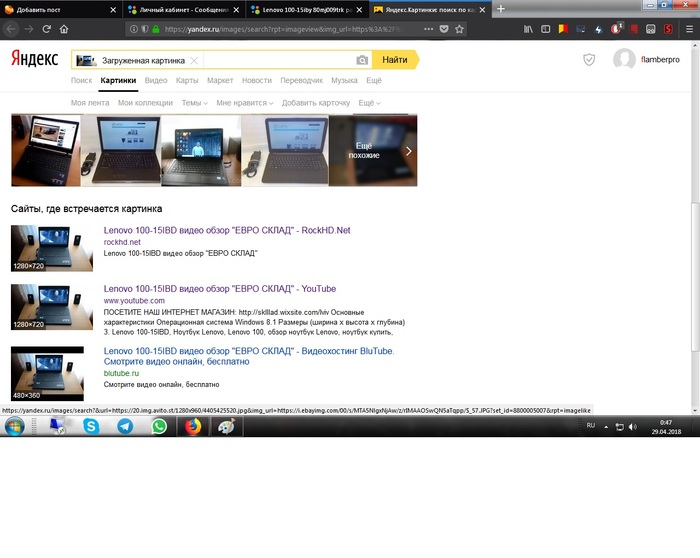Open the YouTube result title link

tap(220, 289)
